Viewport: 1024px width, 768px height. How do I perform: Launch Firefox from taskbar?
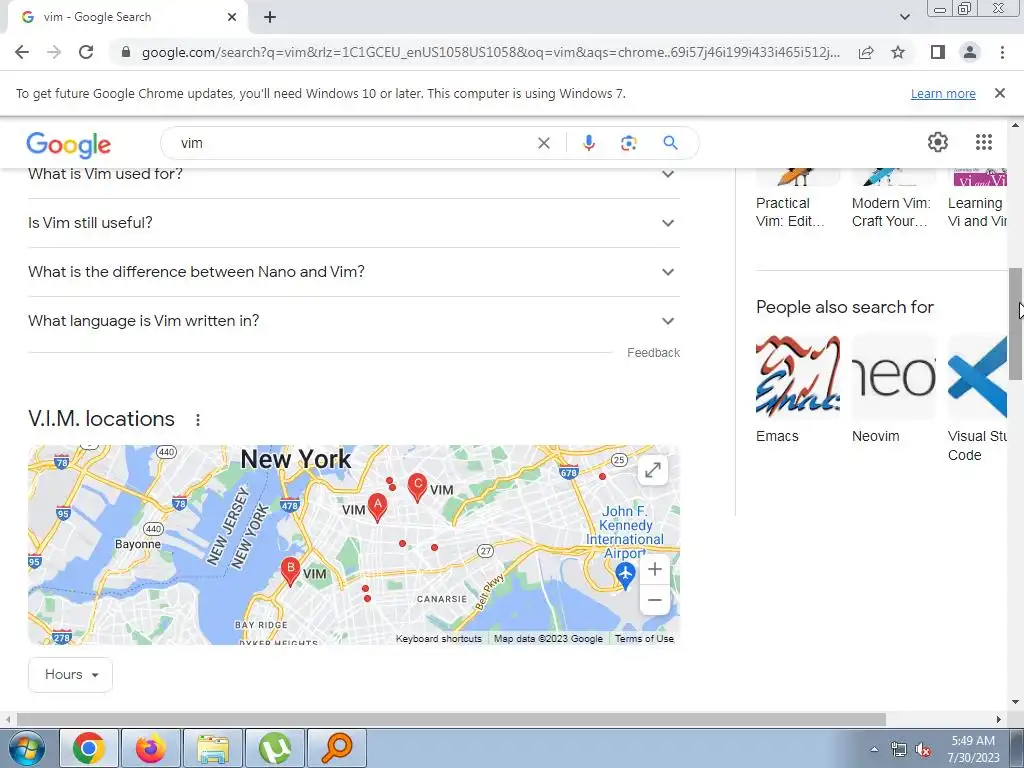click(151, 748)
